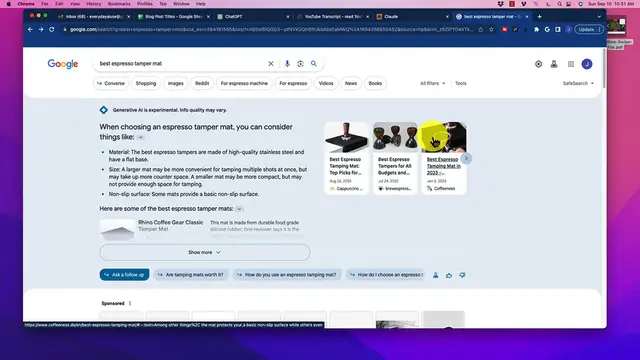Screen dimensions: 640x360
Task: Open All filters dropdown
Action: tap(432, 83)
